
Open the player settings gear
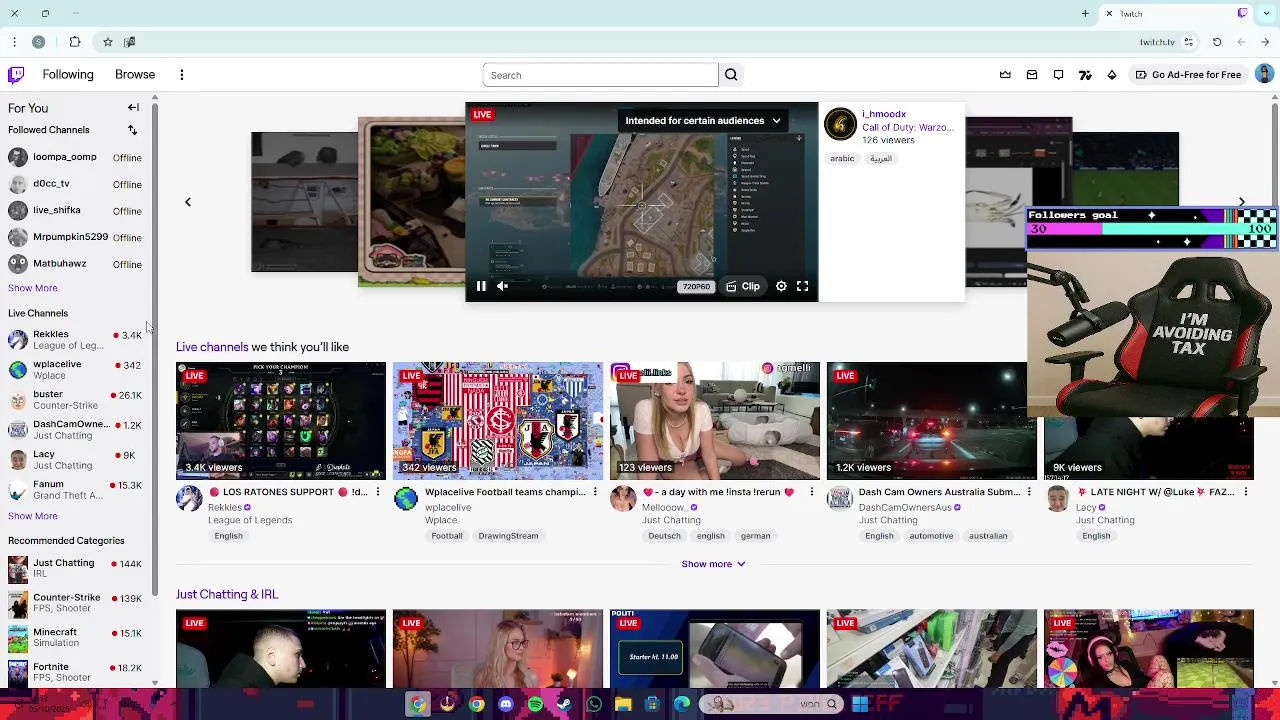pyautogui.click(x=781, y=287)
